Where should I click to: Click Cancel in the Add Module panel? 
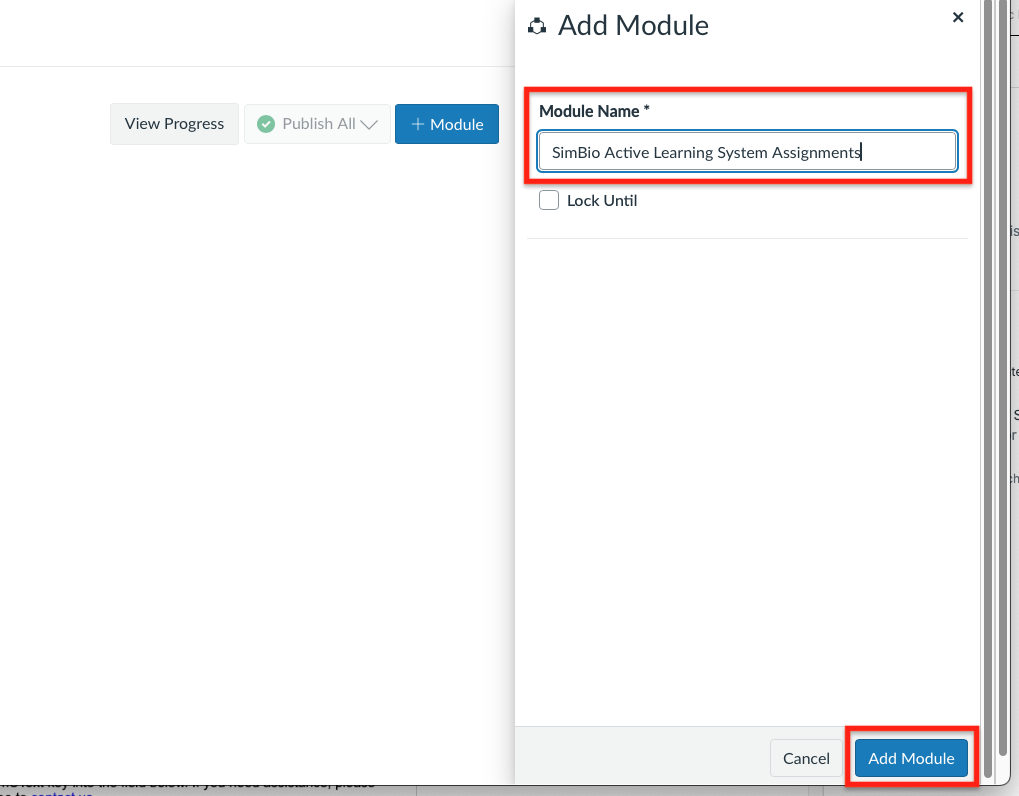(806, 758)
